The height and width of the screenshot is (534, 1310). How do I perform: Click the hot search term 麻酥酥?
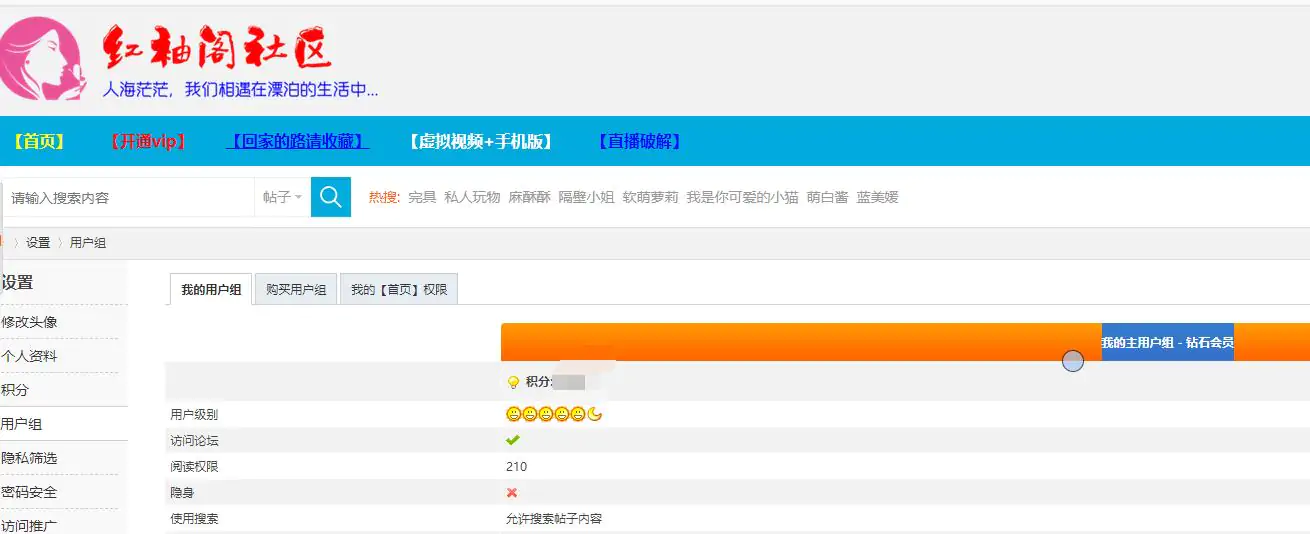click(x=529, y=198)
